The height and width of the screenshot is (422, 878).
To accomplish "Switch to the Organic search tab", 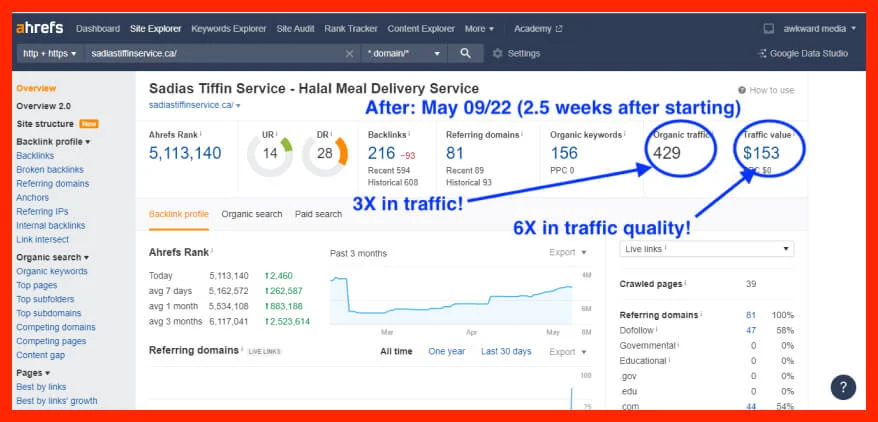I will coord(252,214).
